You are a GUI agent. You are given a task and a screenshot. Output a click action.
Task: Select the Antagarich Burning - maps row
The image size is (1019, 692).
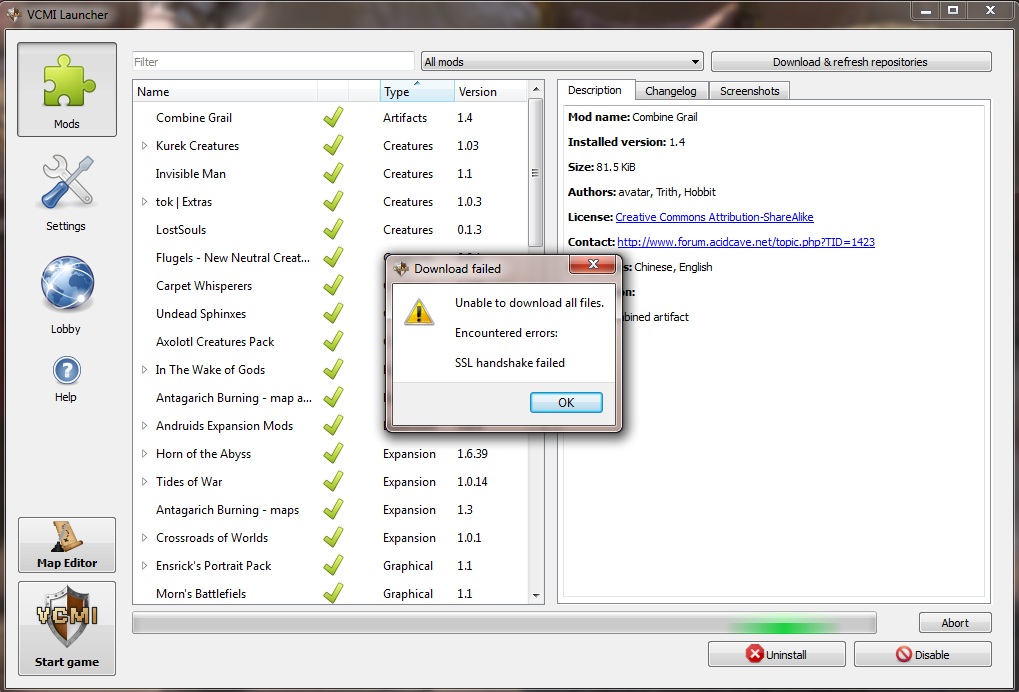[330, 509]
